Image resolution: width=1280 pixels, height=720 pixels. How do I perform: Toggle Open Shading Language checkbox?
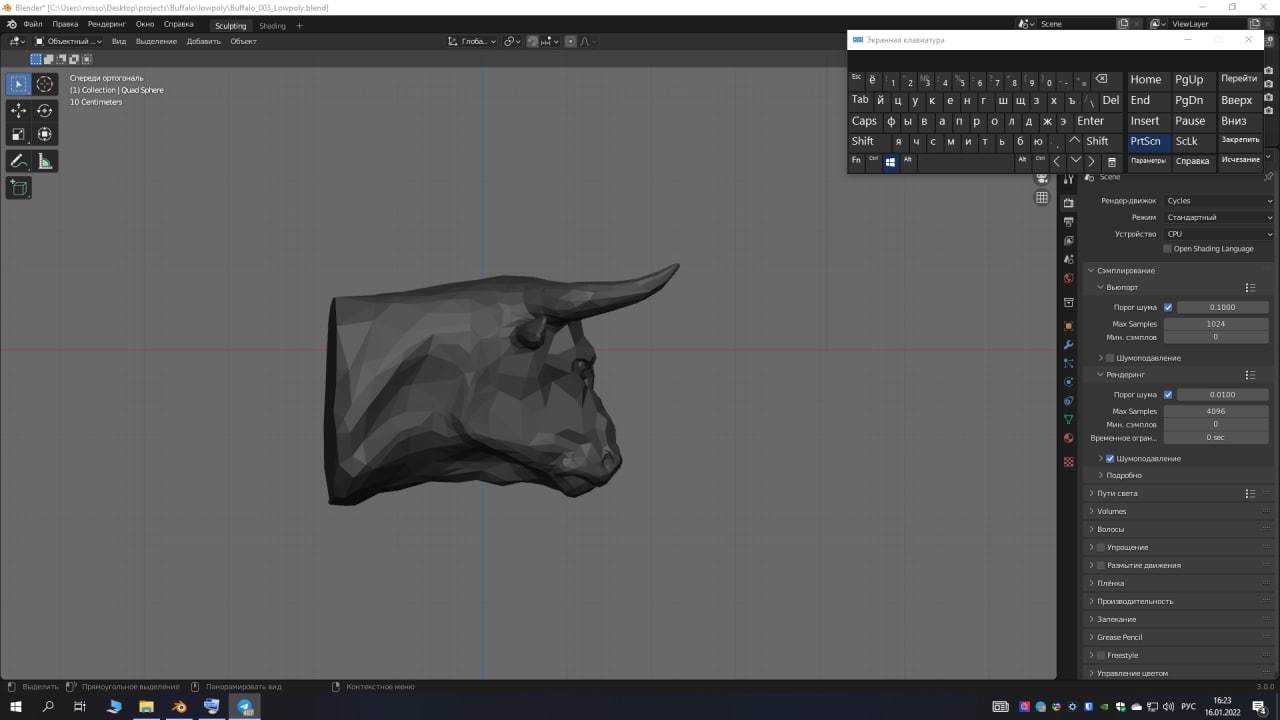click(1167, 248)
